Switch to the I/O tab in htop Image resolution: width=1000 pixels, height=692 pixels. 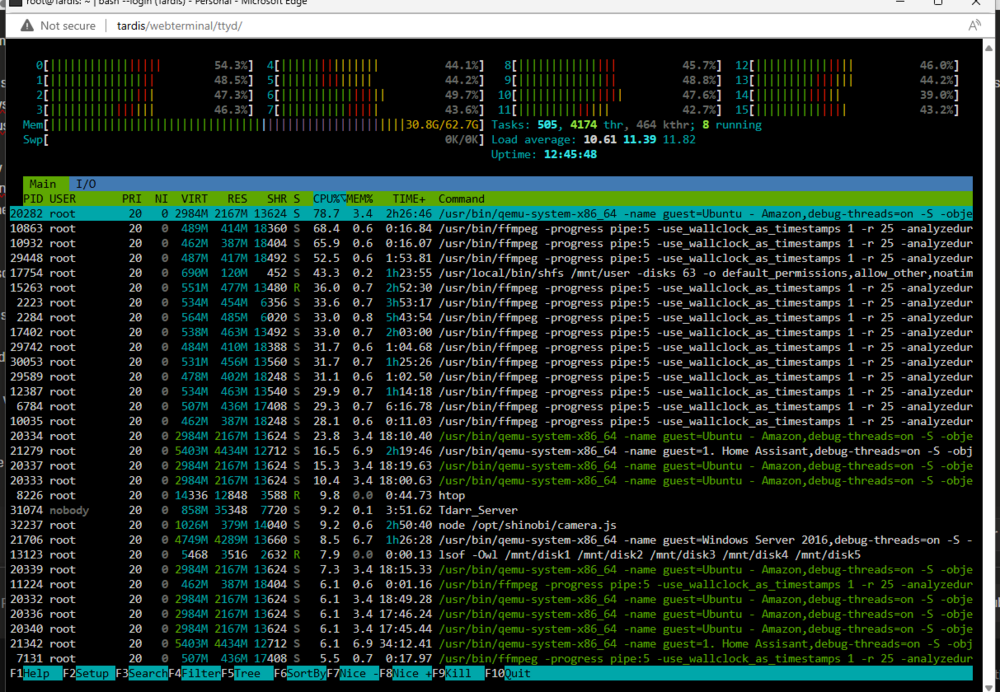[85, 184]
